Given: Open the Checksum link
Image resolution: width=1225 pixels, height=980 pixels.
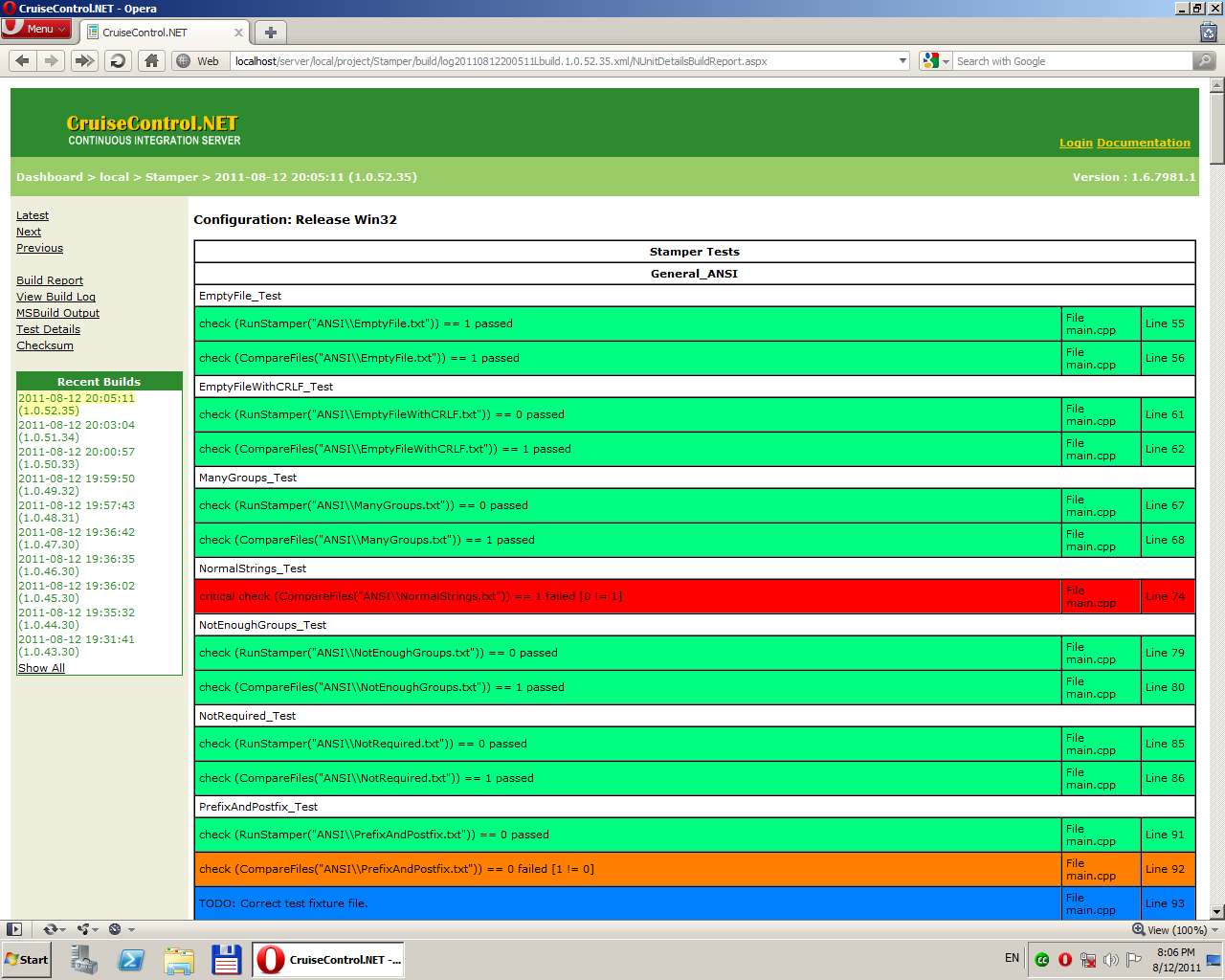Looking at the screenshot, I should pos(45,345).
